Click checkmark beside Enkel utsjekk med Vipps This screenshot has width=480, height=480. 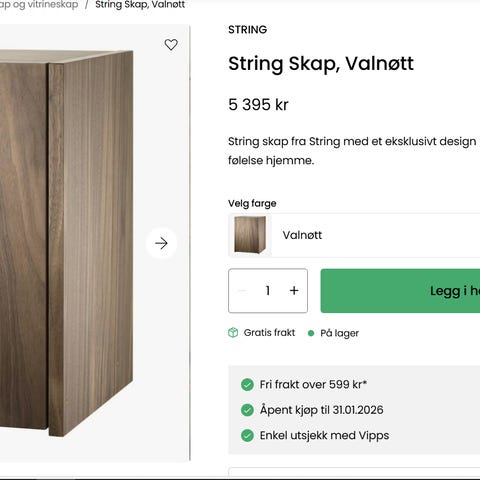pos(247,435)
